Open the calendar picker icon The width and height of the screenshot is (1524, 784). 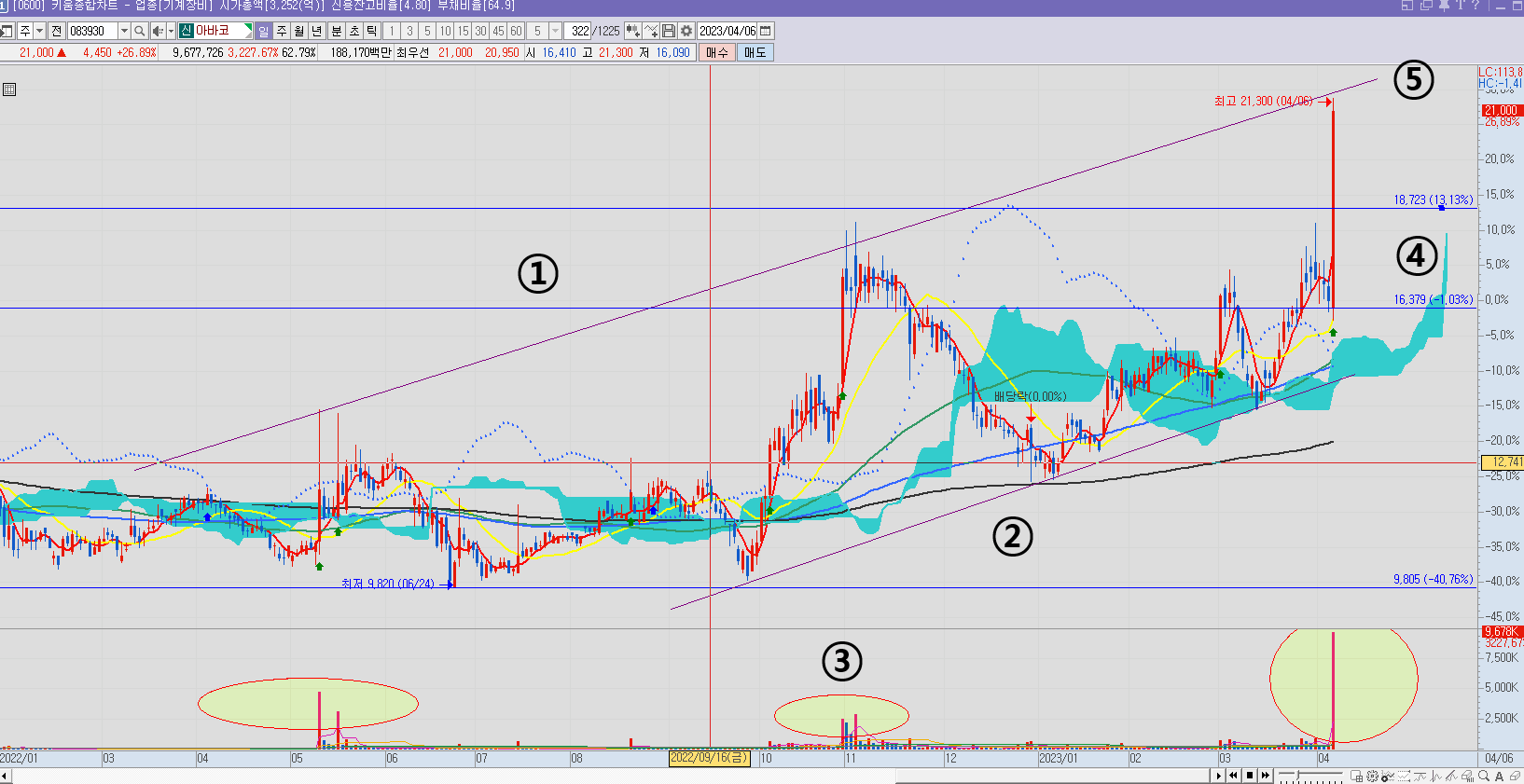click(766, 31)
